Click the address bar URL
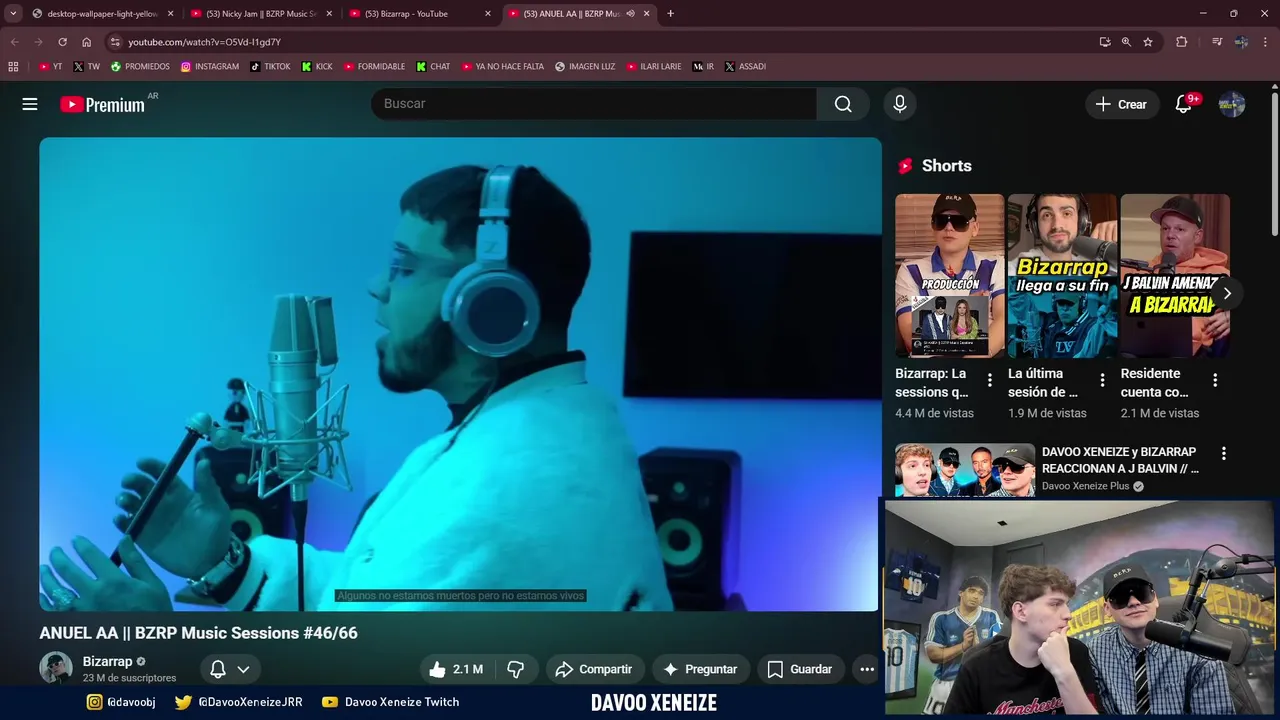 204,42
